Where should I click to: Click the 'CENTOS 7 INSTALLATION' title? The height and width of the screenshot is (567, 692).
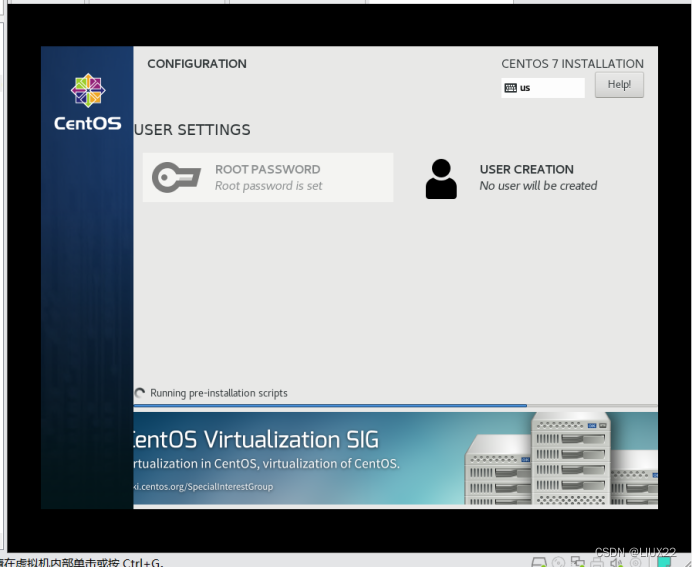coord(572,64)
